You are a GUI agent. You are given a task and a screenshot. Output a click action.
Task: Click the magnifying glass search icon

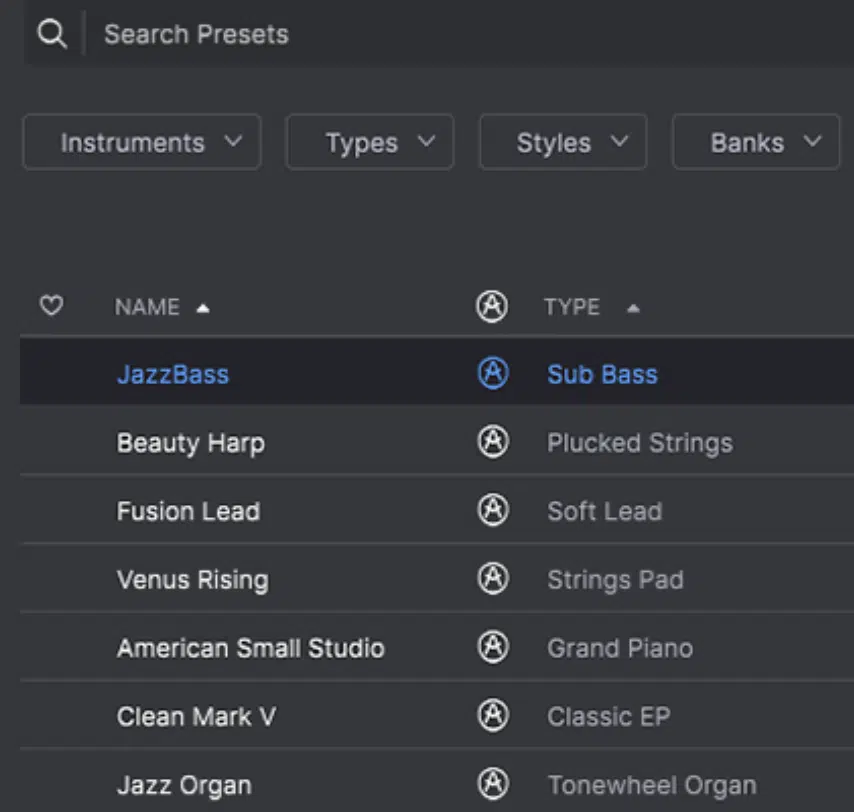coord(52,34)
